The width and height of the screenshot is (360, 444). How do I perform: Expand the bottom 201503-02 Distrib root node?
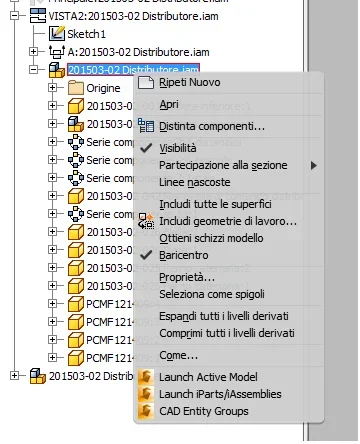pos(14,375)
